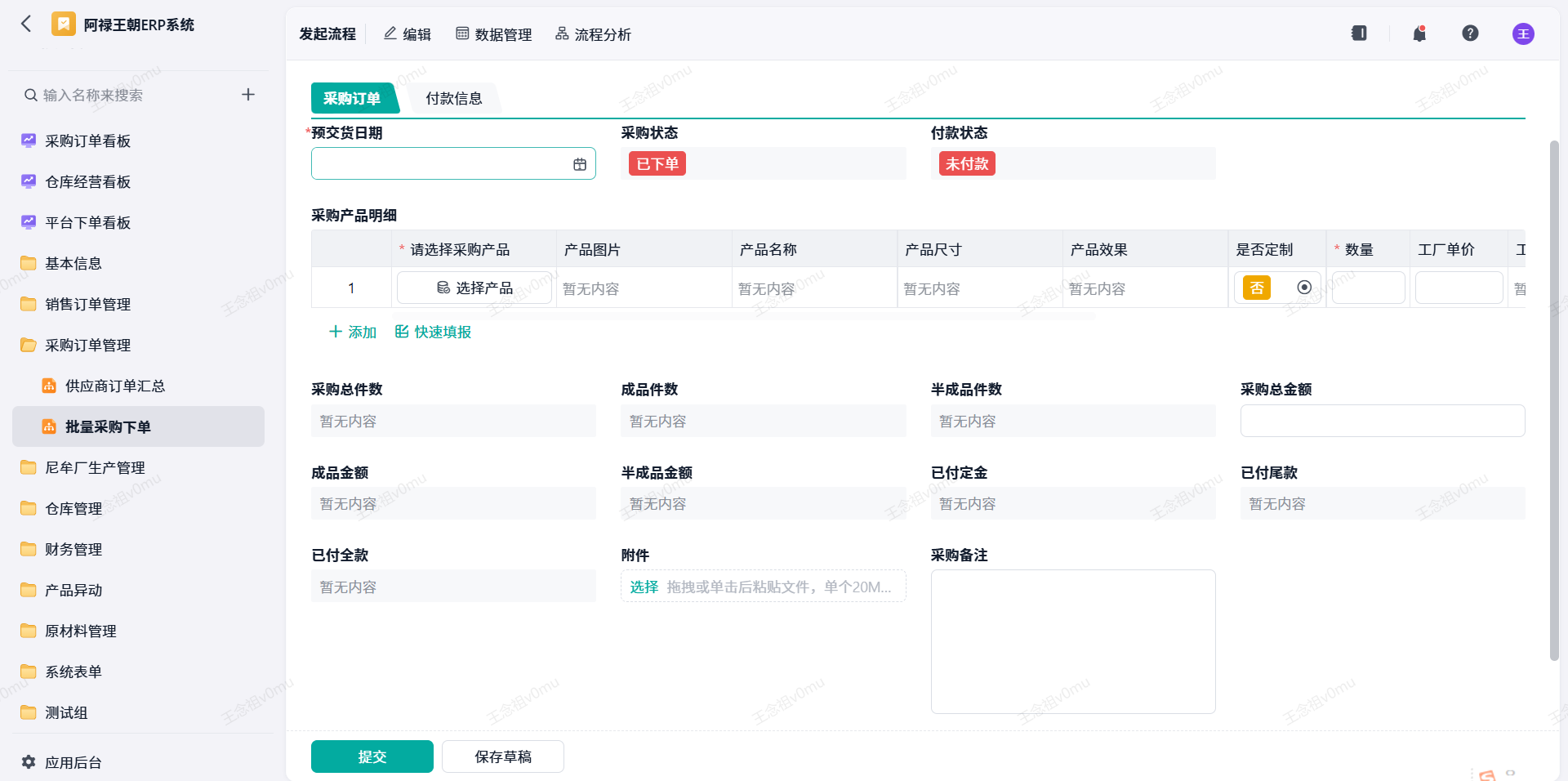Click the 快速填报 link
This screenshot has height=781, width=1568.
pyautogui.click(x=433, y=332)
